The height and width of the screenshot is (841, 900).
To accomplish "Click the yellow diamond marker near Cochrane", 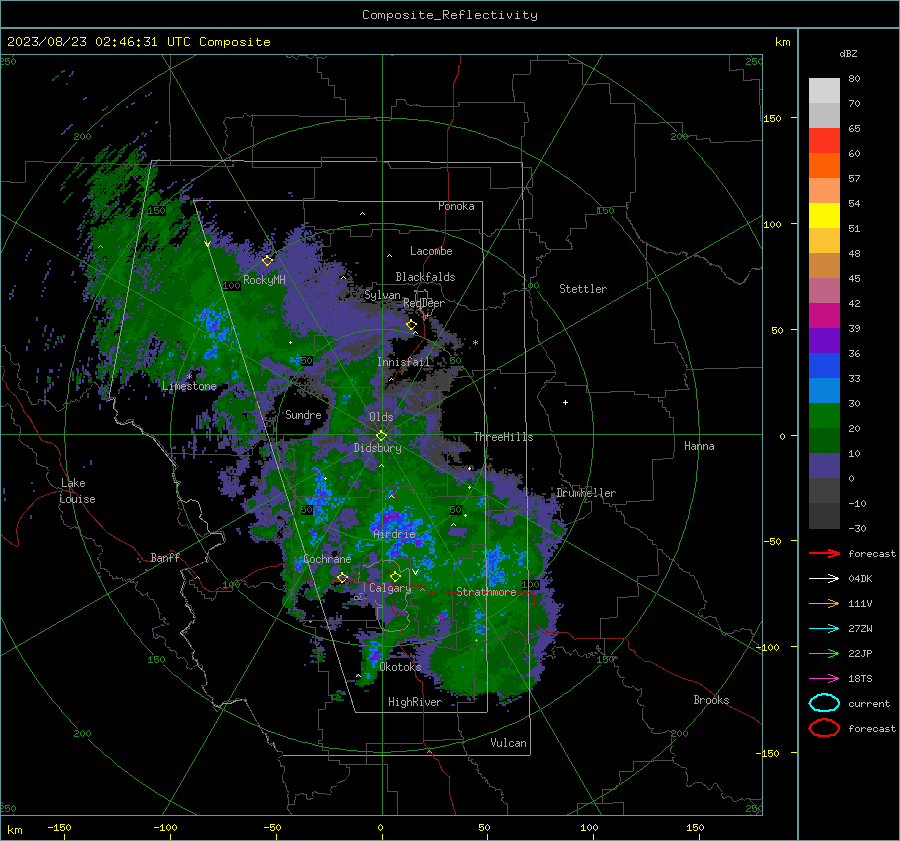I will (x=342, y=578).
